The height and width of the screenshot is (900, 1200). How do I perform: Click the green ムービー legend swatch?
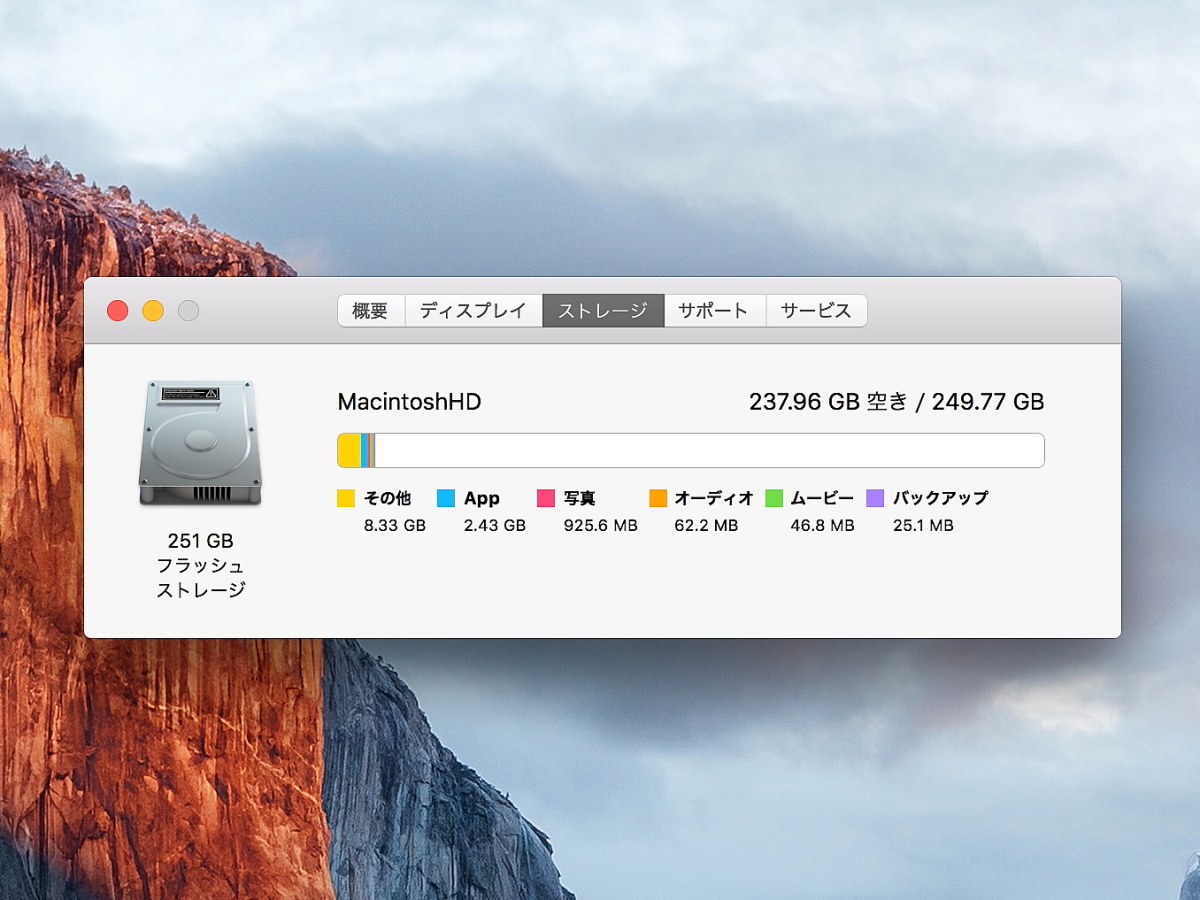click(x=774, y=498)
